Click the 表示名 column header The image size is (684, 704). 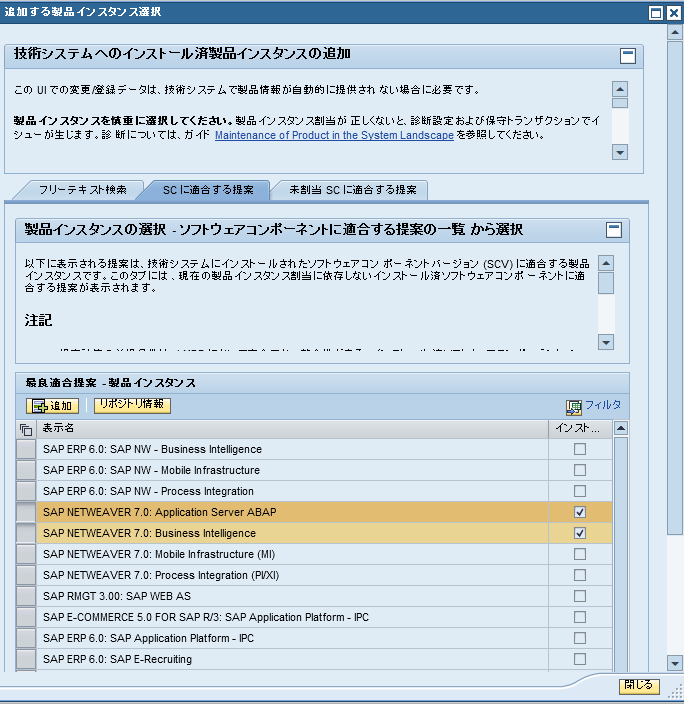292,429
